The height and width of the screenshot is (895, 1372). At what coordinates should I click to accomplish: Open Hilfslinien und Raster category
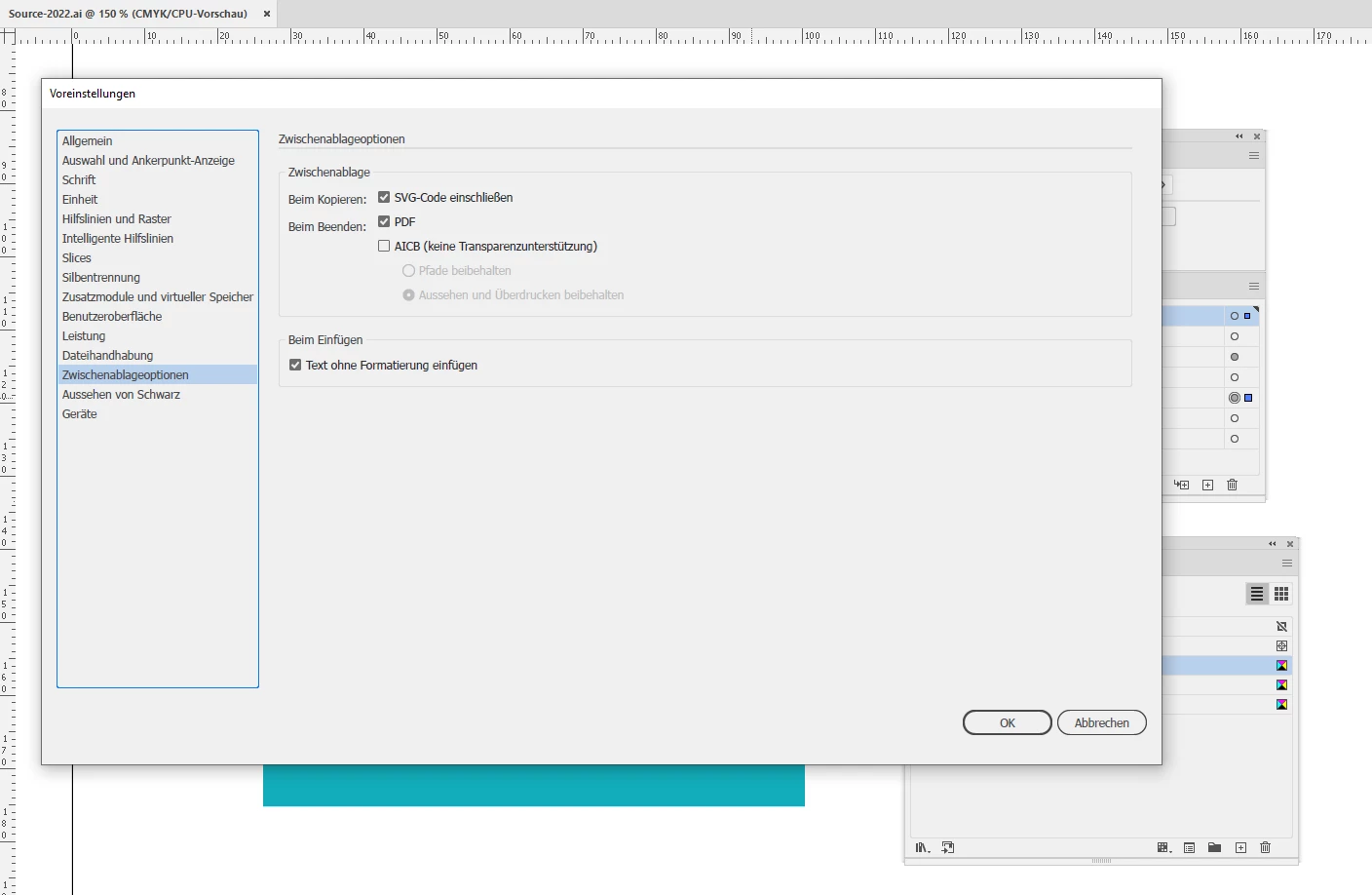click(158, 218)
